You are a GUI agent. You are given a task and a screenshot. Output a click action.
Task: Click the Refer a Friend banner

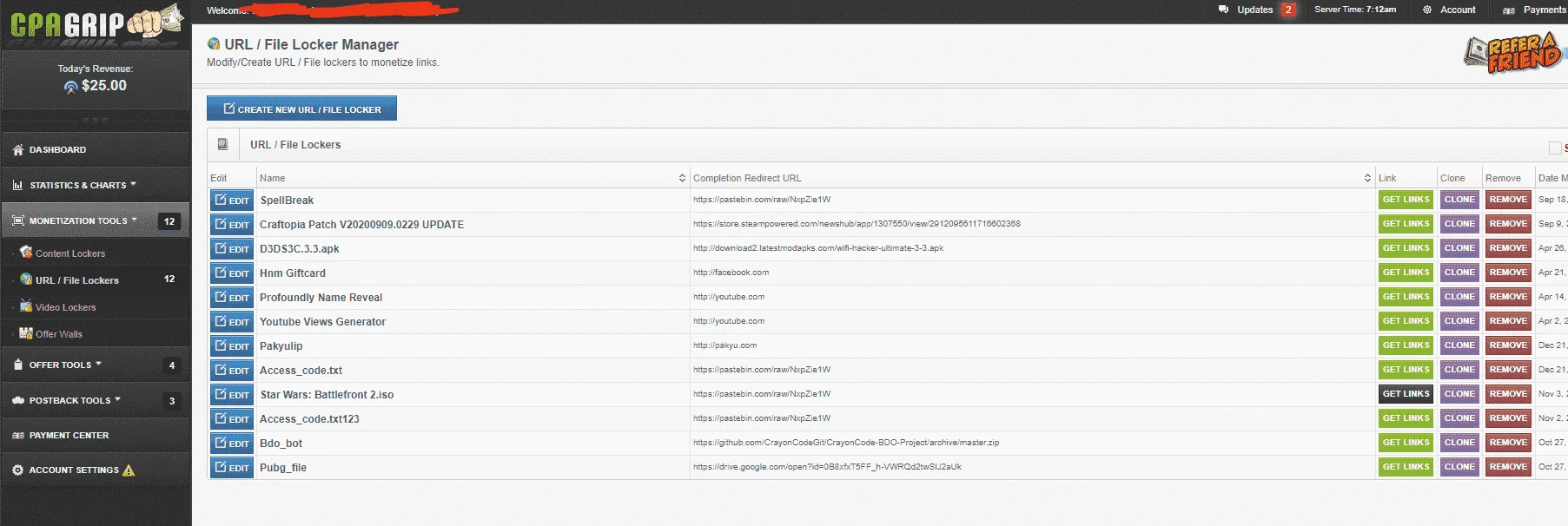(x=1513, y=54)
